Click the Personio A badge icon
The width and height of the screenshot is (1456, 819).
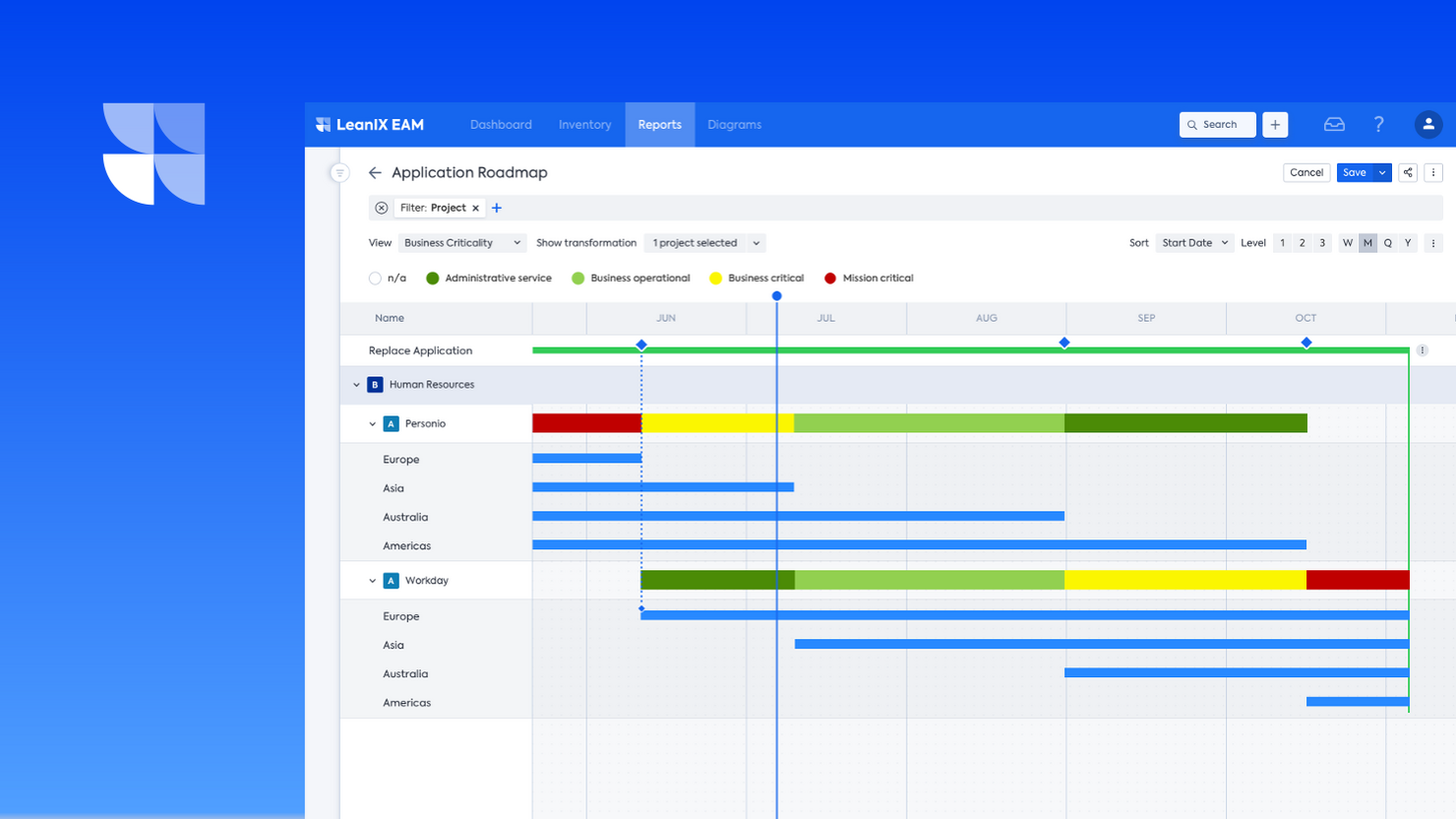(x=391, y=423)
